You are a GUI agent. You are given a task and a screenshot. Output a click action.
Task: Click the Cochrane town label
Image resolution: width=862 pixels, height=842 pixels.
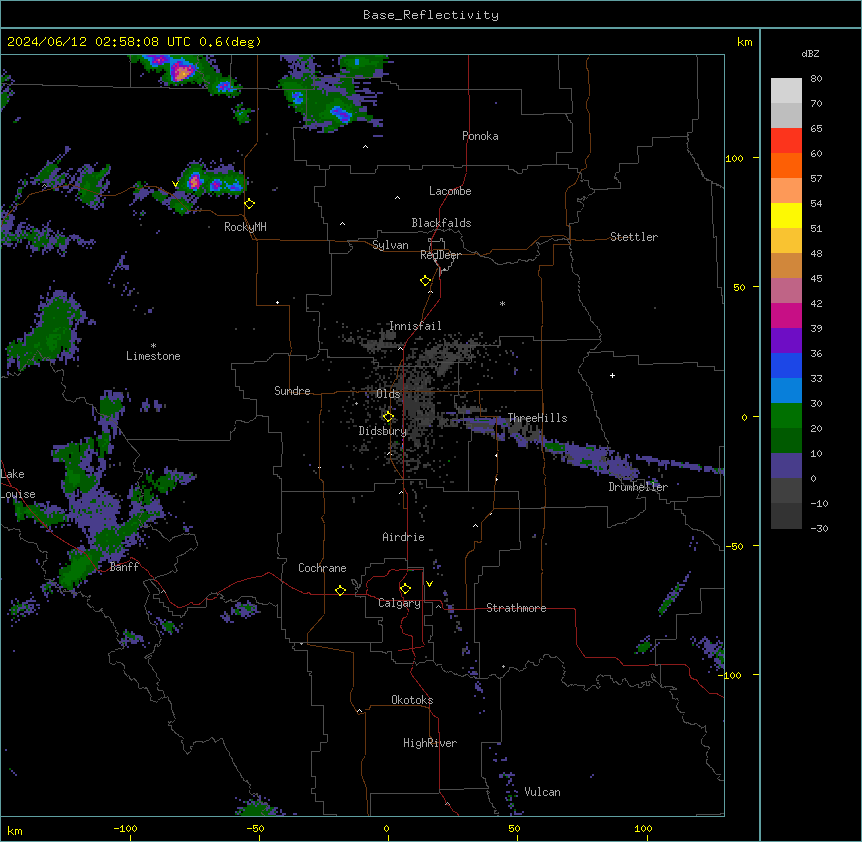coord(322,568)
